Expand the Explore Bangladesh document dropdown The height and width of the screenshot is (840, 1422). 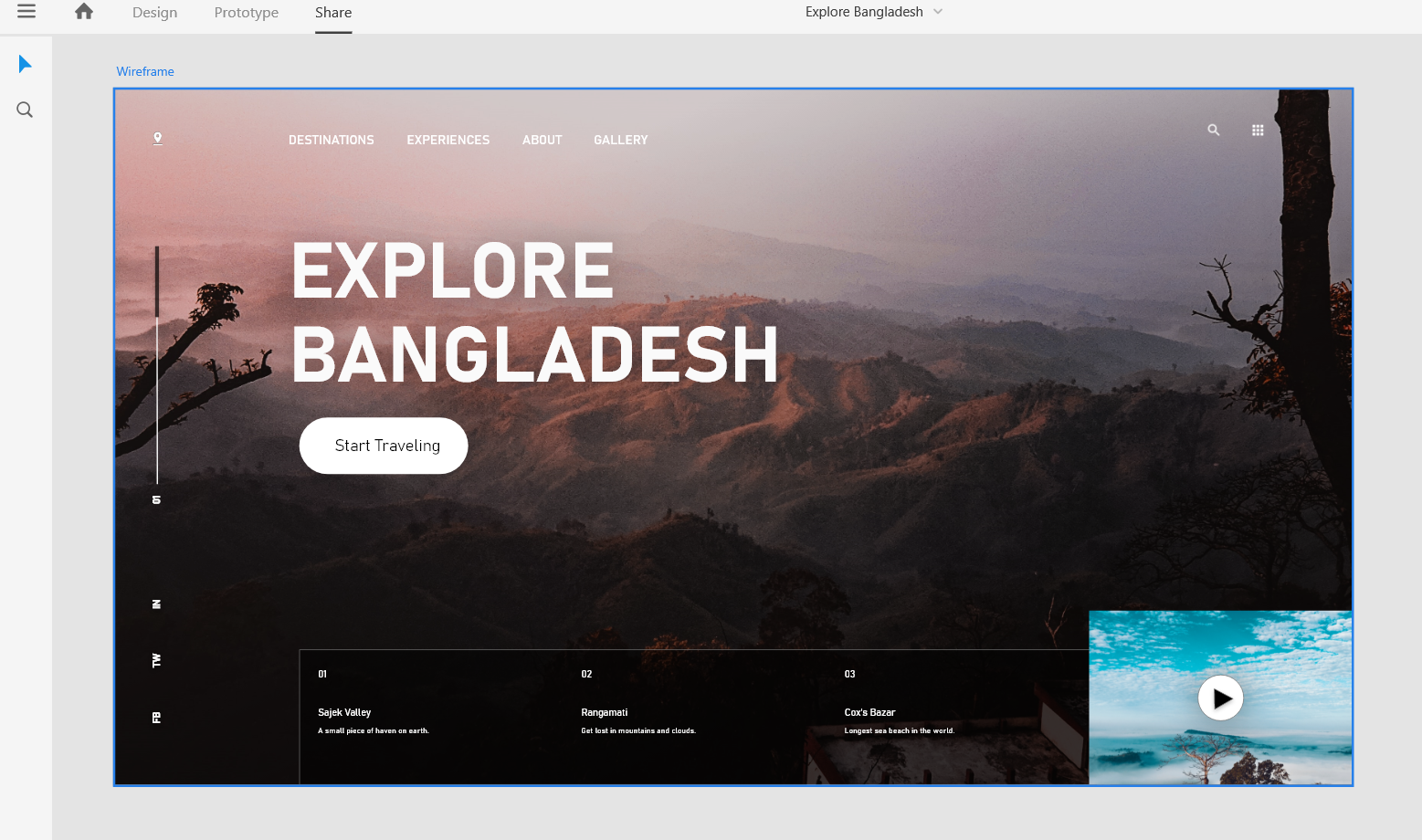(938, 12)
